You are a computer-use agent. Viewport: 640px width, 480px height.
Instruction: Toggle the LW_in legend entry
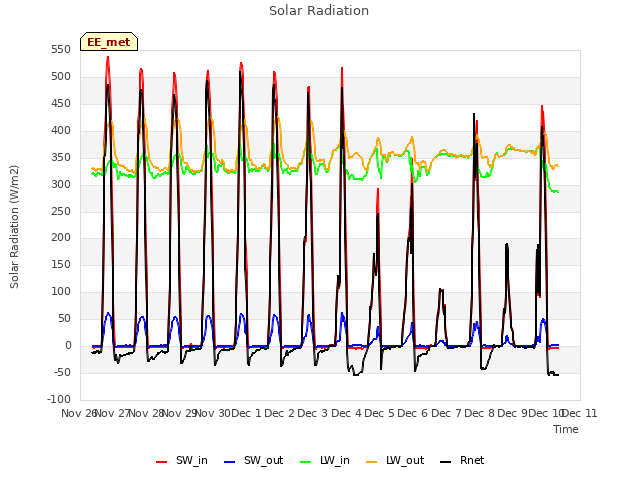point(325,460)
